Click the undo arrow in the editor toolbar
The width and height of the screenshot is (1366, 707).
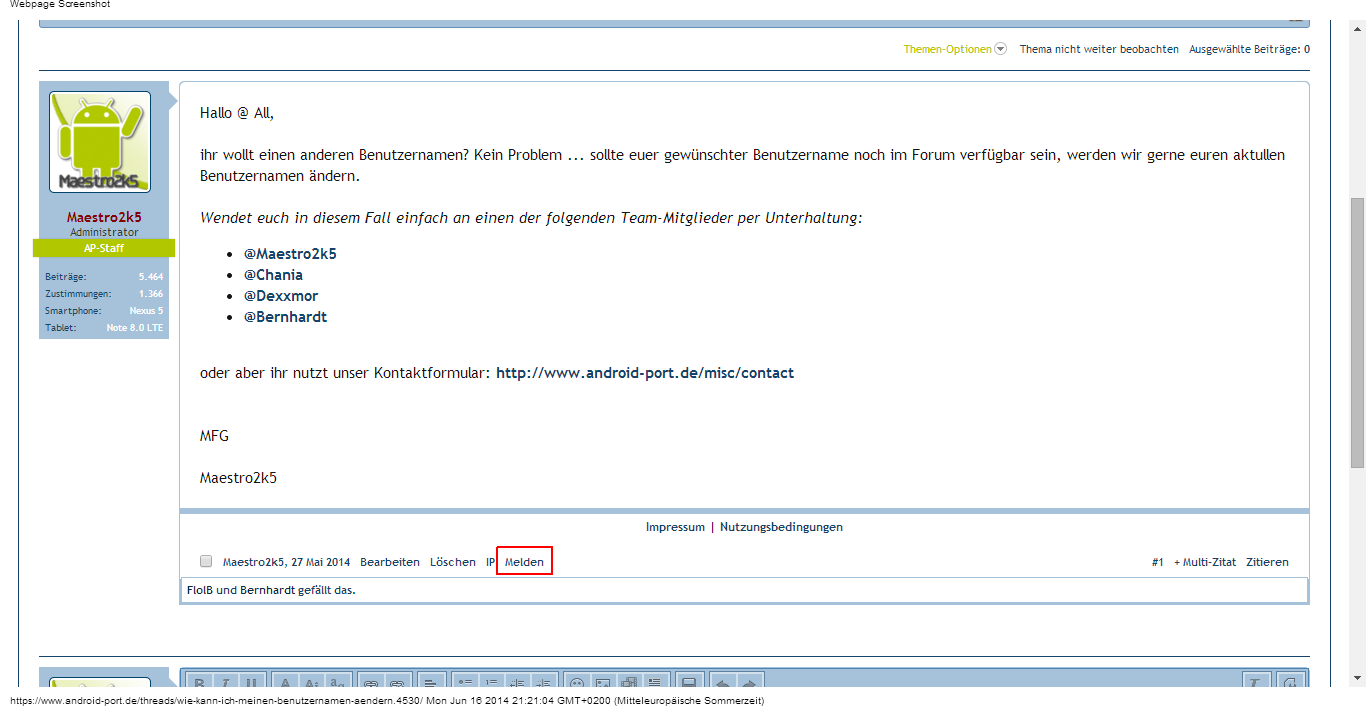(x=722, y=683)
